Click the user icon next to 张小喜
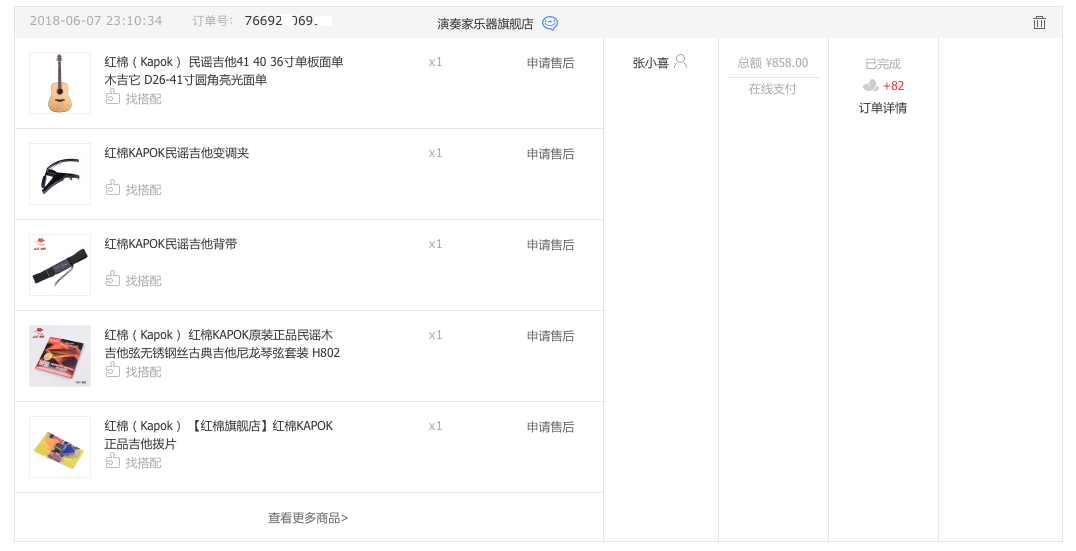Viewport: 1076px width, 551px height. click(681, 61)
